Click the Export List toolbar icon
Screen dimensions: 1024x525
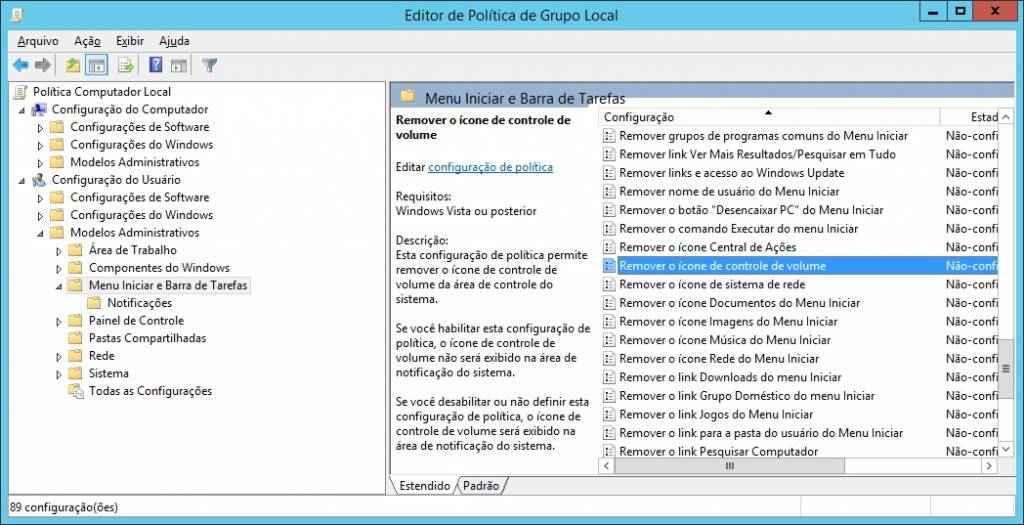(126, 65)
